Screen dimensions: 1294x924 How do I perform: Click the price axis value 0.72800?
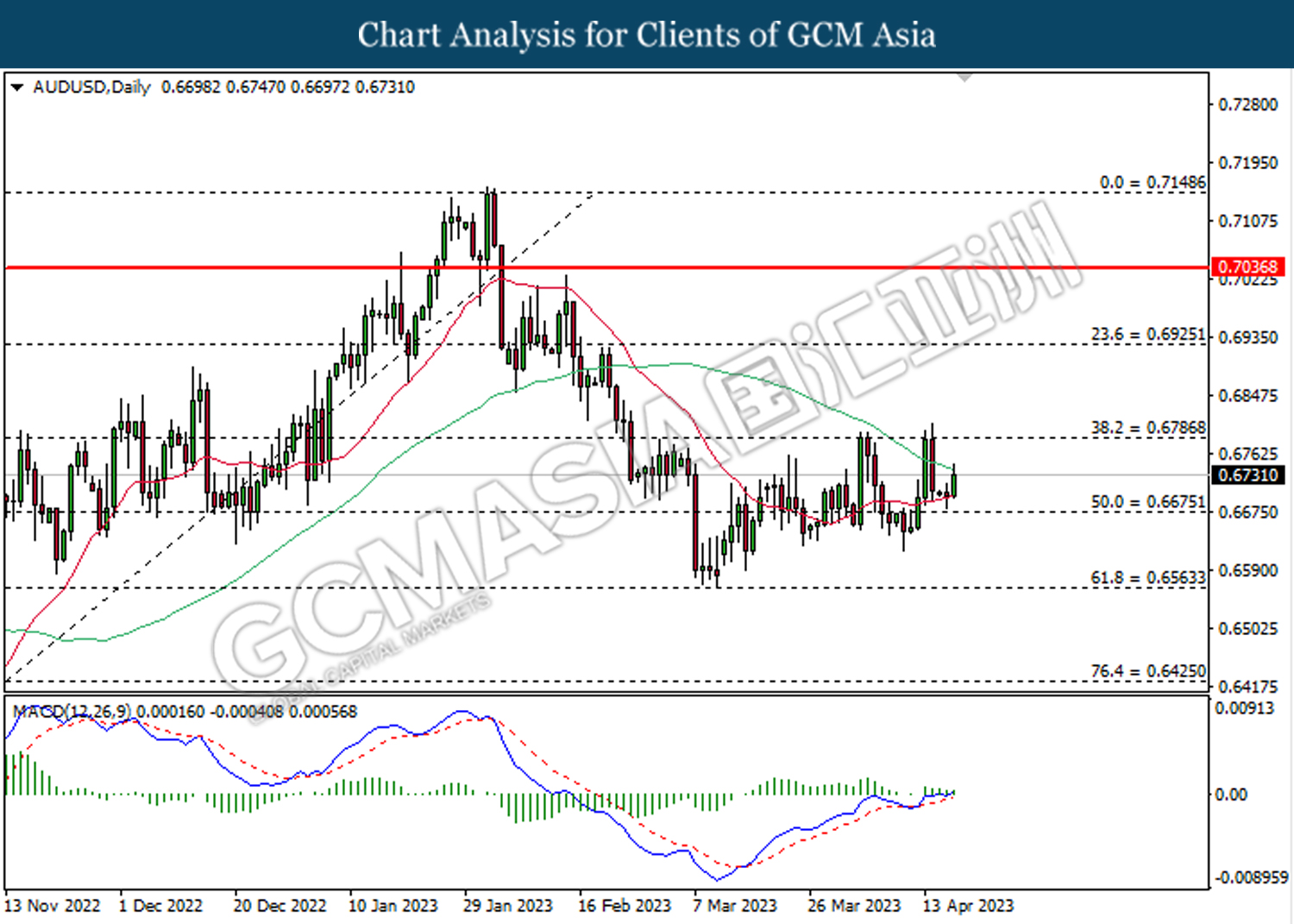1247,104
